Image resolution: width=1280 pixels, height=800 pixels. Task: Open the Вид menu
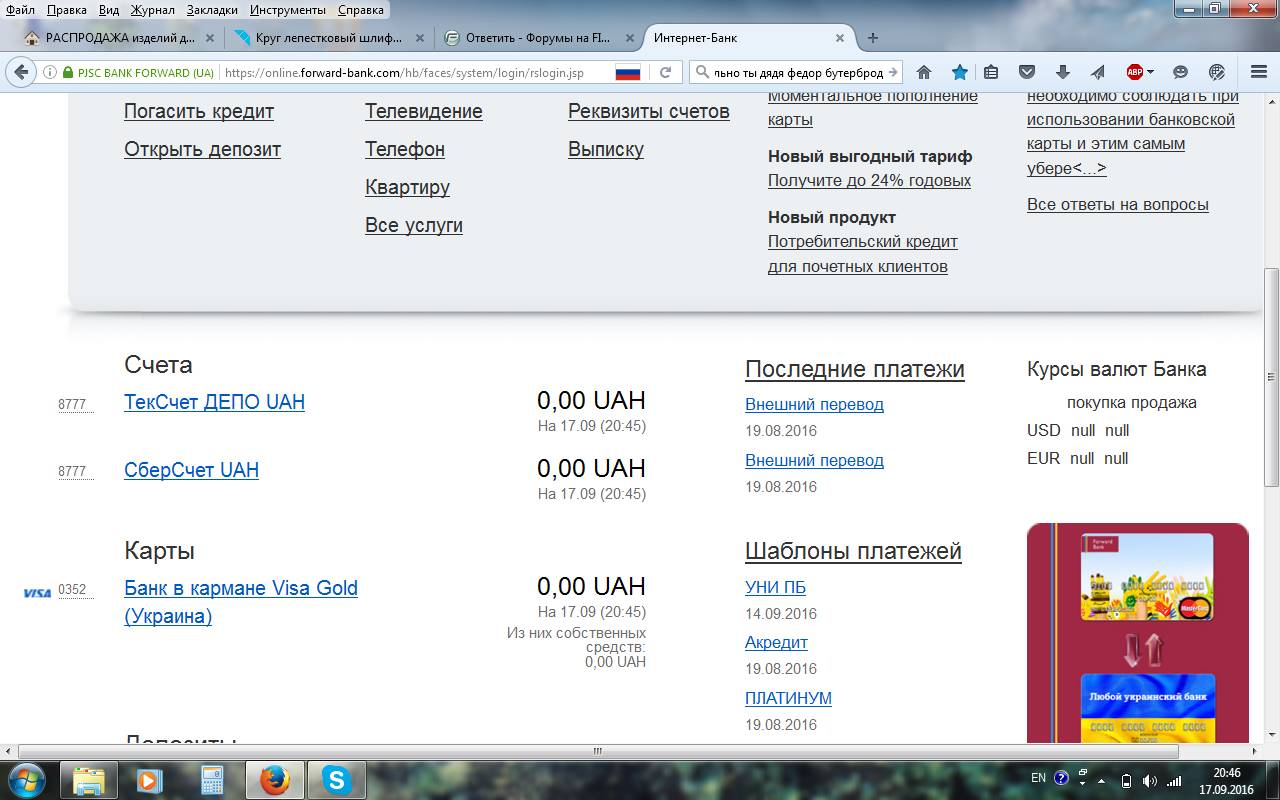point(109,10)
